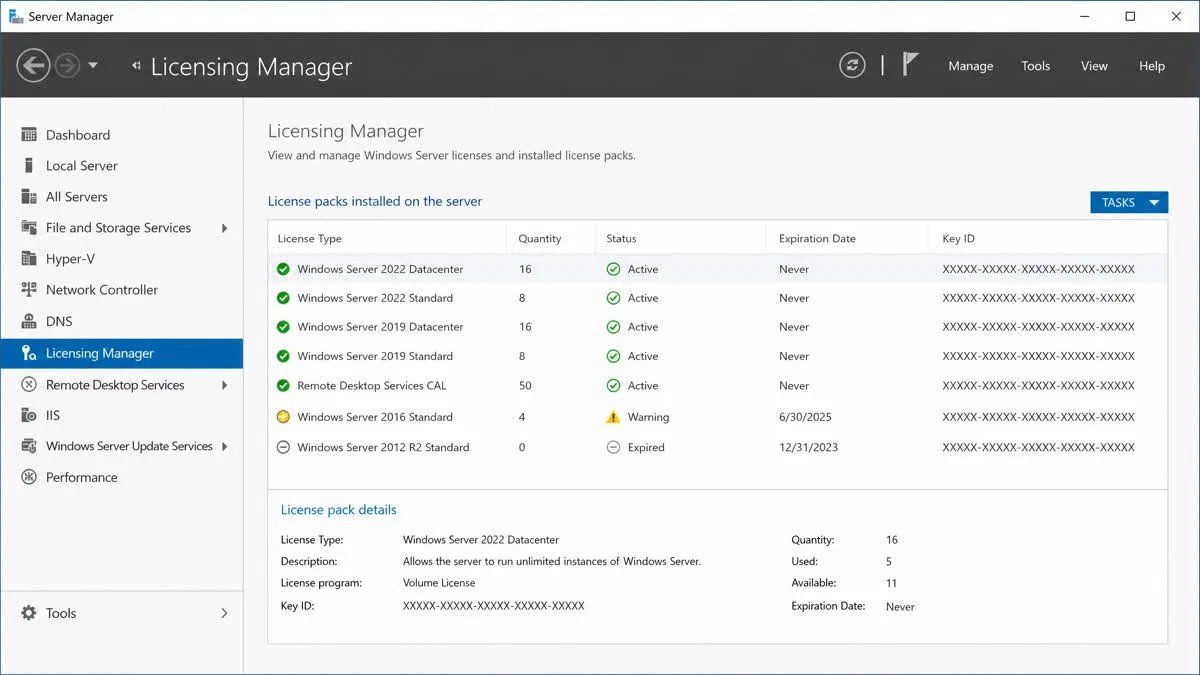Click the Hyper-V icon

[x=29, y=259]
